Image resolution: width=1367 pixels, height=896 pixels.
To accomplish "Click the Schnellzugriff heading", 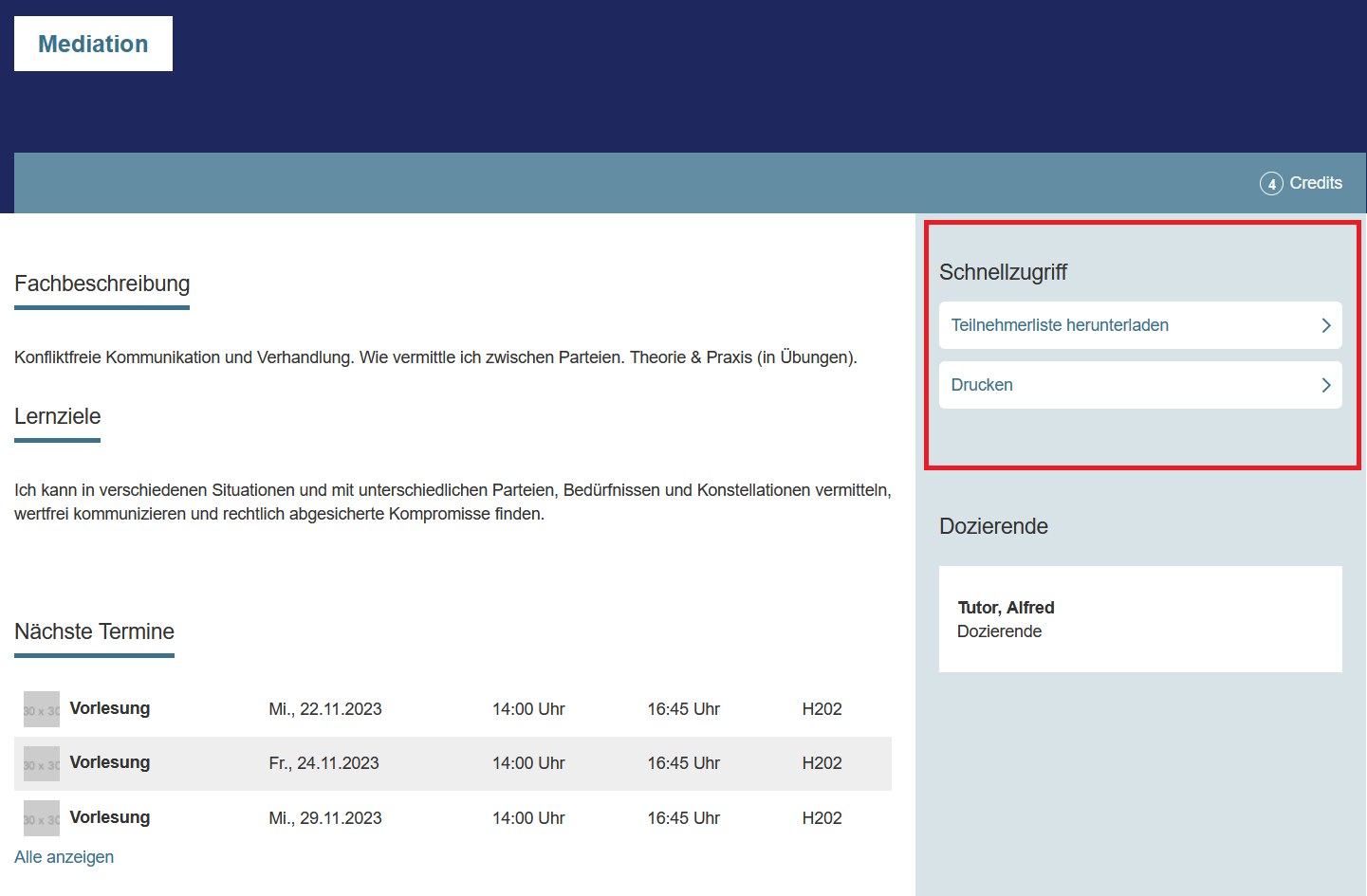I will (x=1003, y=272).
